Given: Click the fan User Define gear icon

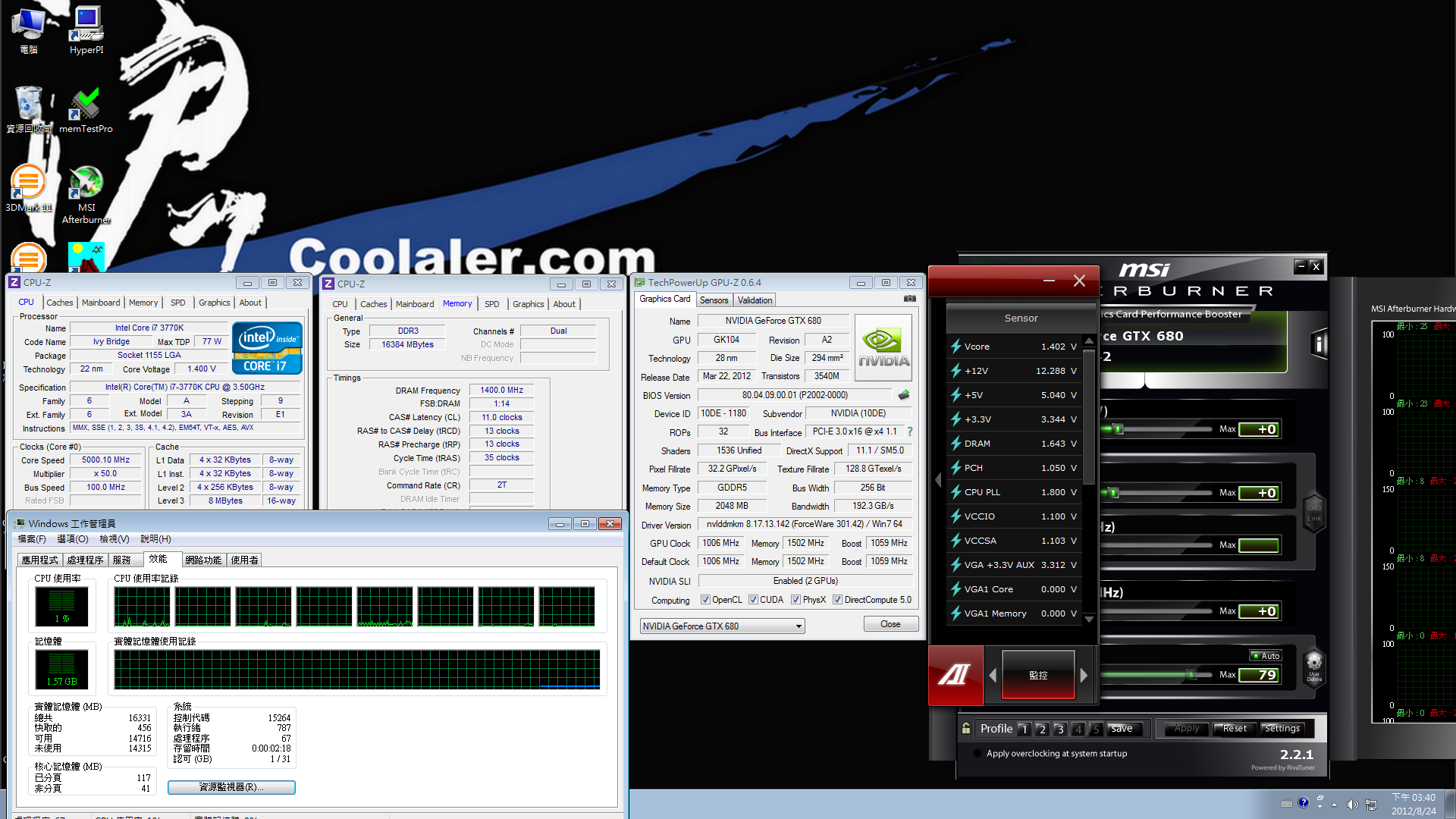Looking at the screenshot, I should coord(1314,667).
